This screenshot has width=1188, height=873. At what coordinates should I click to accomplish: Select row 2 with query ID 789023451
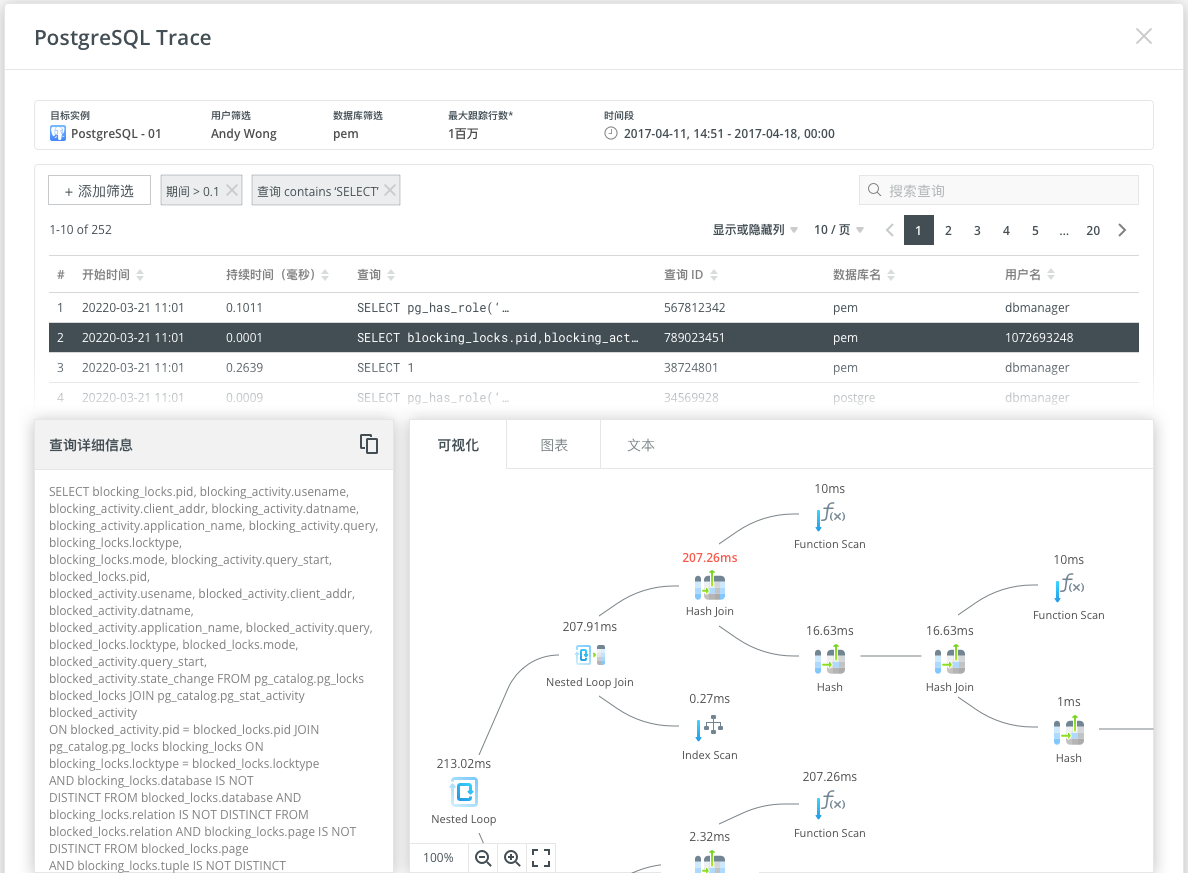(x=594, y=337)
